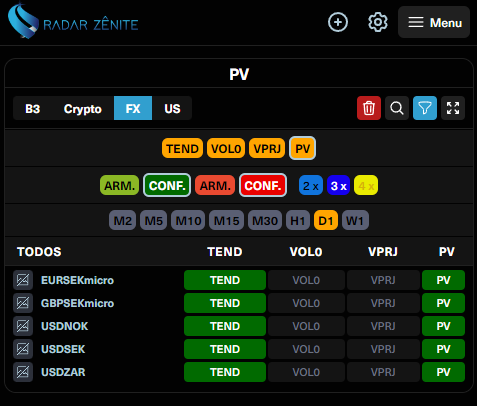
Task: Click the add plus circle icon
Action: pyautogui.click(x=338, y=22)
